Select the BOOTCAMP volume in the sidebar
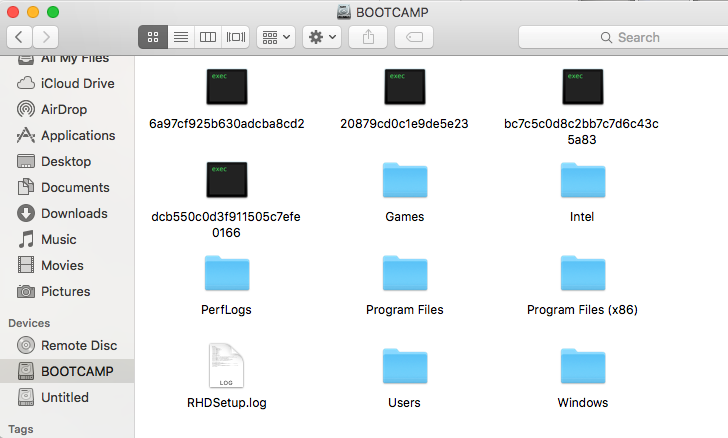Image resolution: width=728 pixels, height=438 pixels. [x=67, y=371]
